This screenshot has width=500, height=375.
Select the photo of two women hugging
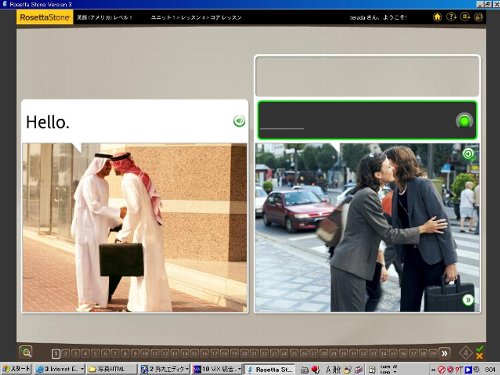367,228
